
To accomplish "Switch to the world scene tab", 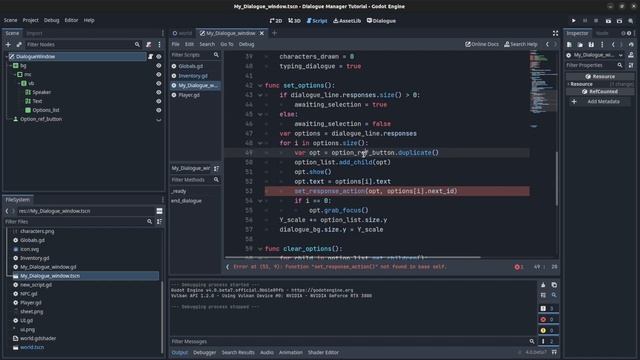I will (182, 33).
